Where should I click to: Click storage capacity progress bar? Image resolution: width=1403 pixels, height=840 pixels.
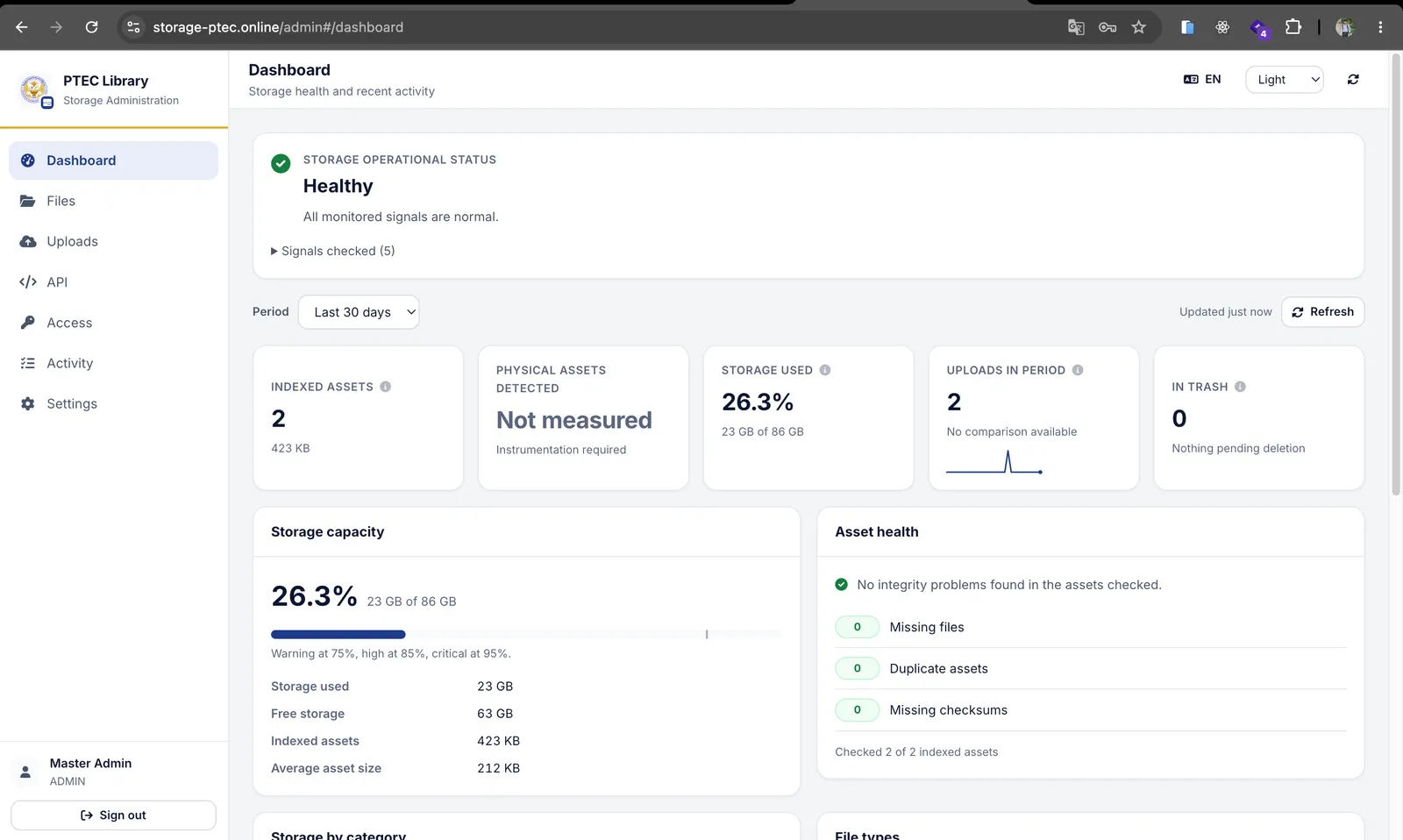(526, 634)
